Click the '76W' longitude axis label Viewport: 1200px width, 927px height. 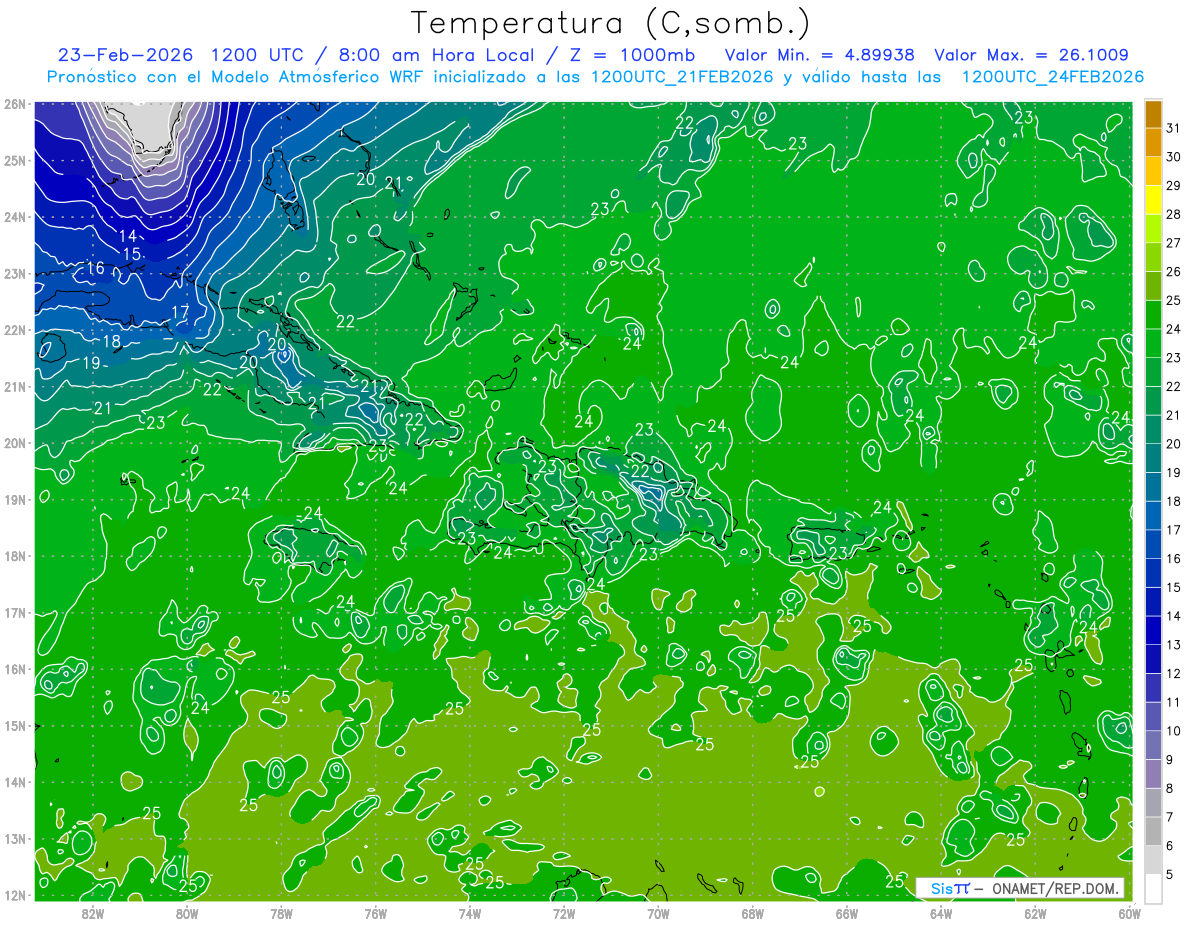click(375, 912)
